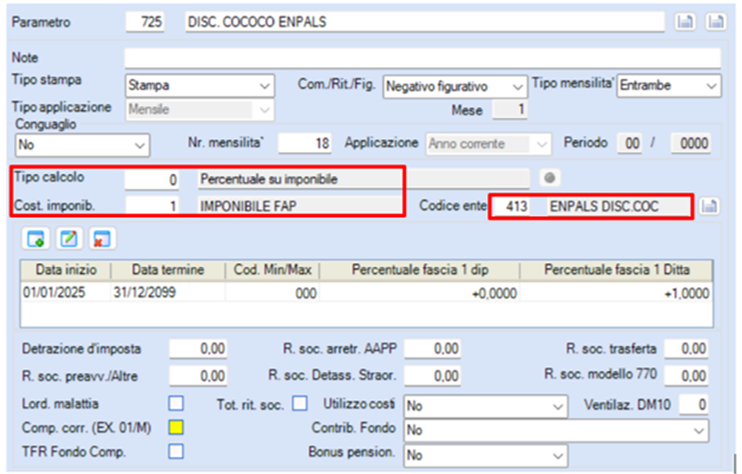The image size is (742, 474).
Task: Click the Data inizio column header
Action: pos(66,270)
